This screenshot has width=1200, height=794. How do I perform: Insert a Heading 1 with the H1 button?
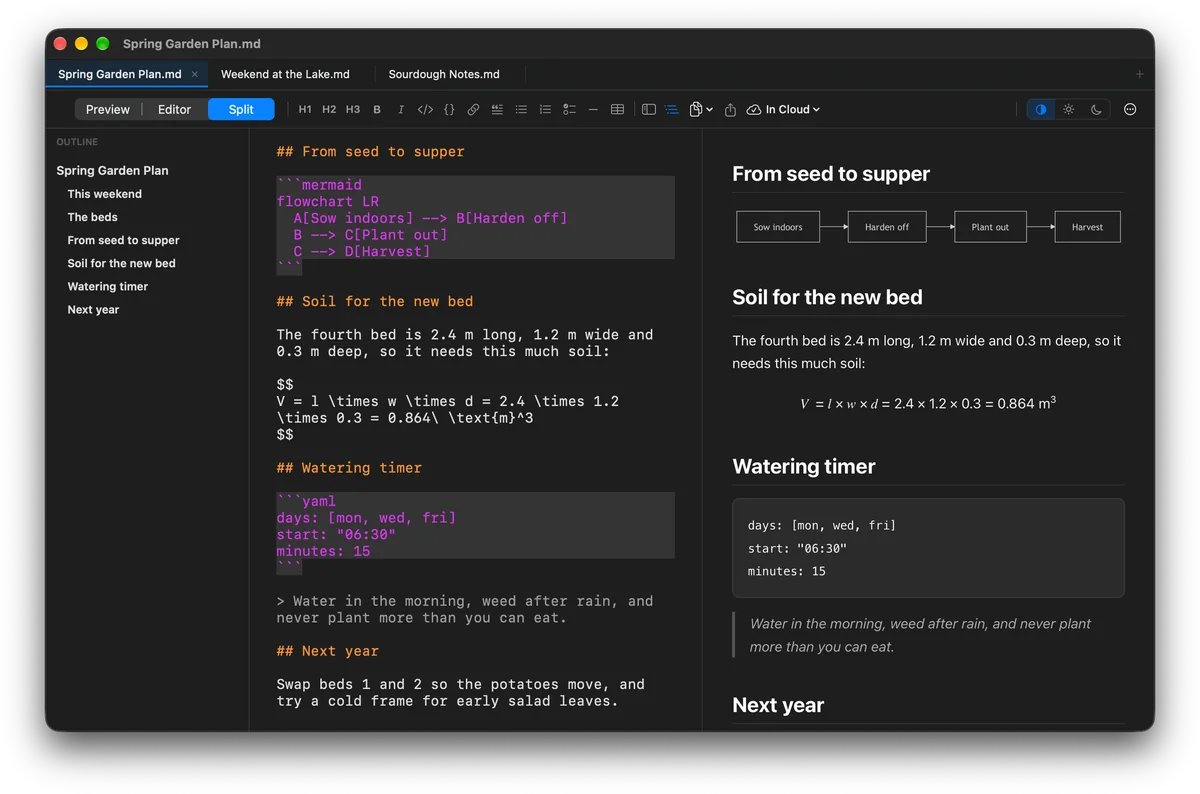coord(305,110)
